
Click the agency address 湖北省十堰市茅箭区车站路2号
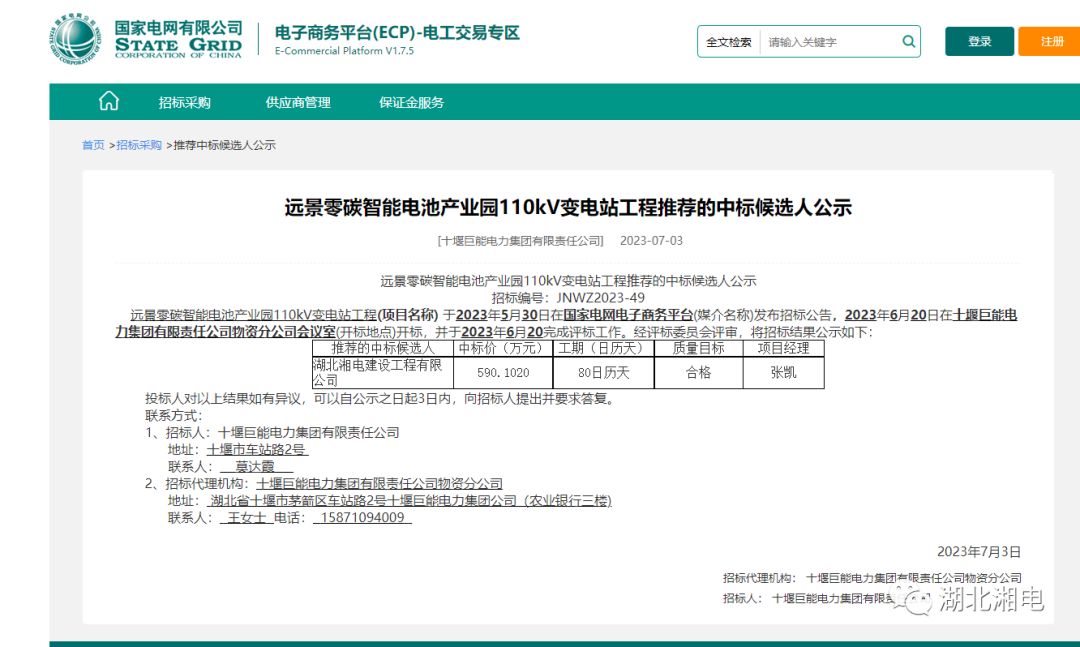[298, 501]
